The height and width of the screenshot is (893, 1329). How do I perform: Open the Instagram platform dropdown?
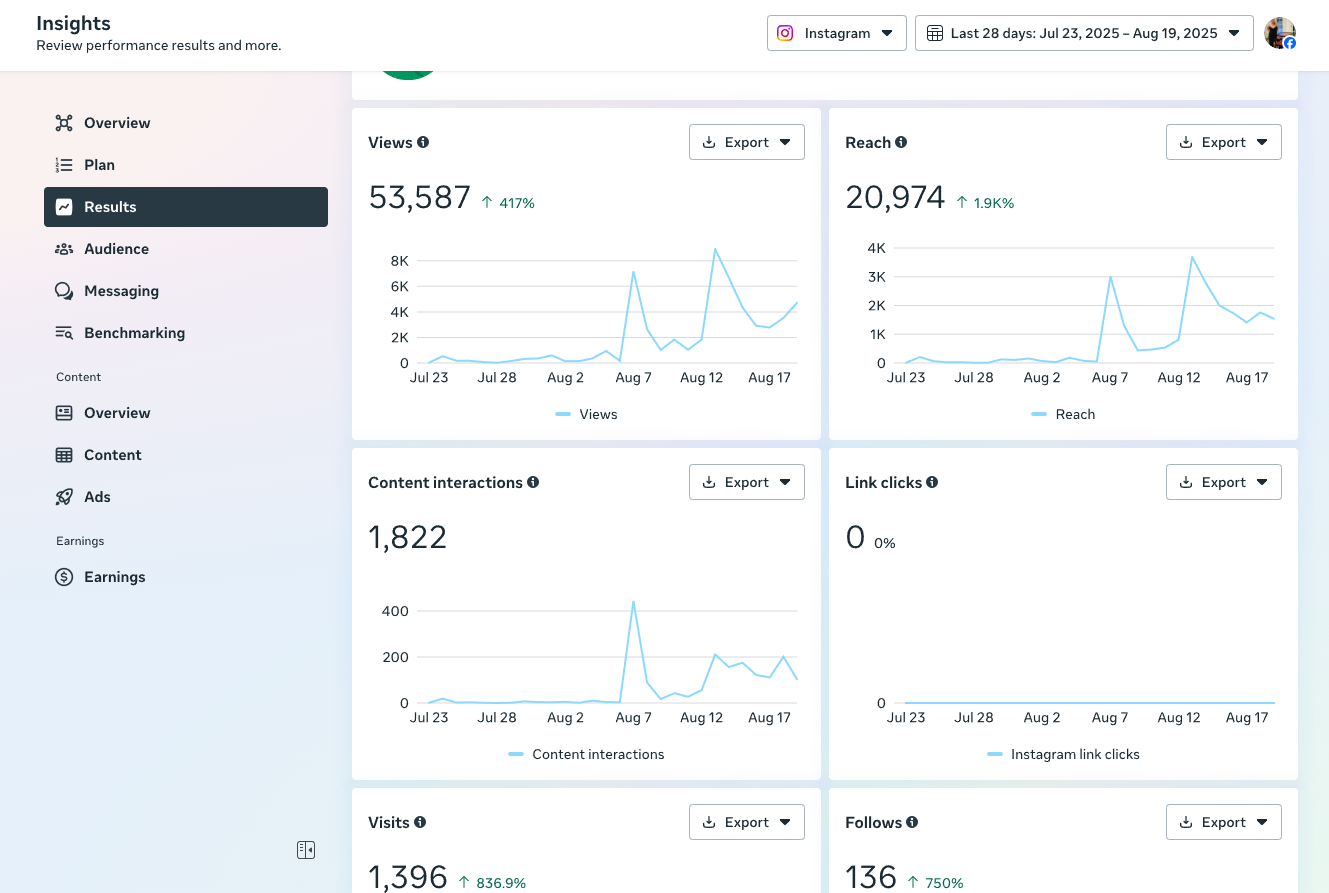pos(836,33)
